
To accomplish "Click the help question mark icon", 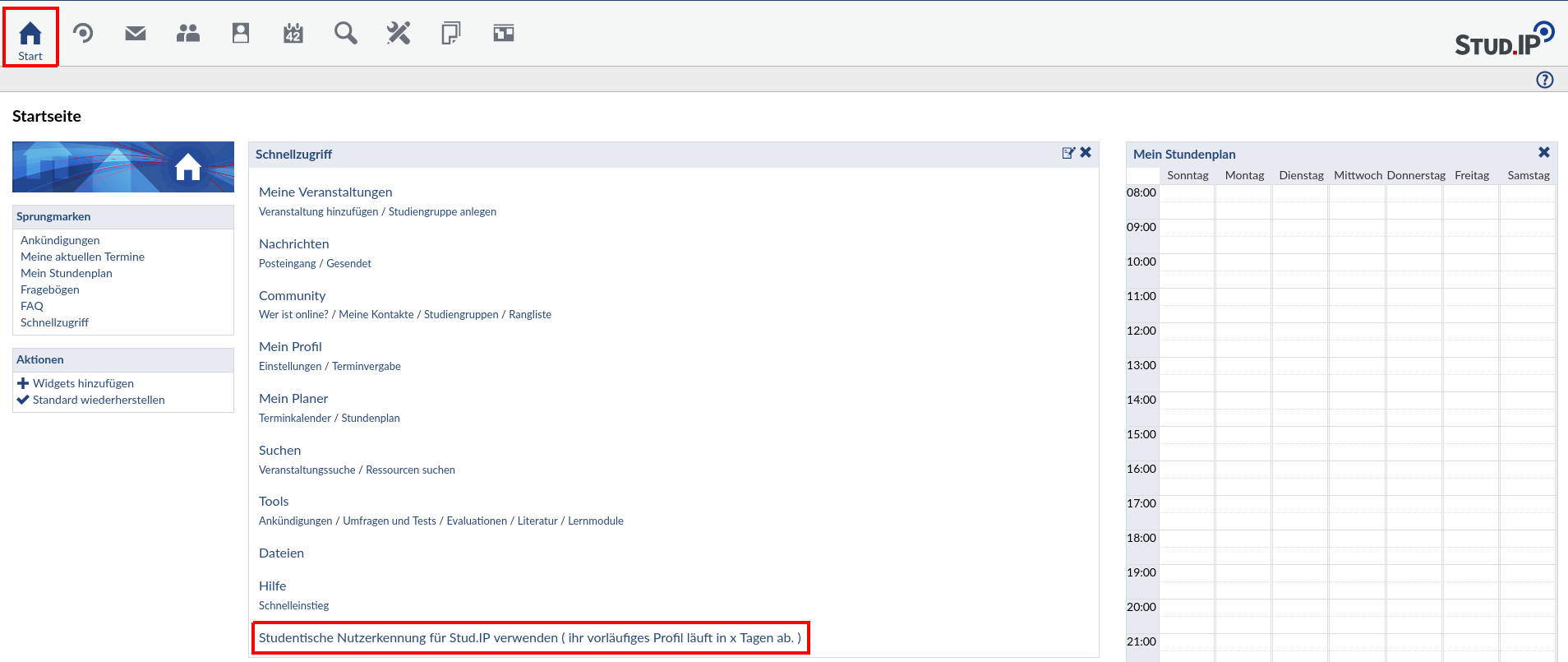I will [1544, 80].
